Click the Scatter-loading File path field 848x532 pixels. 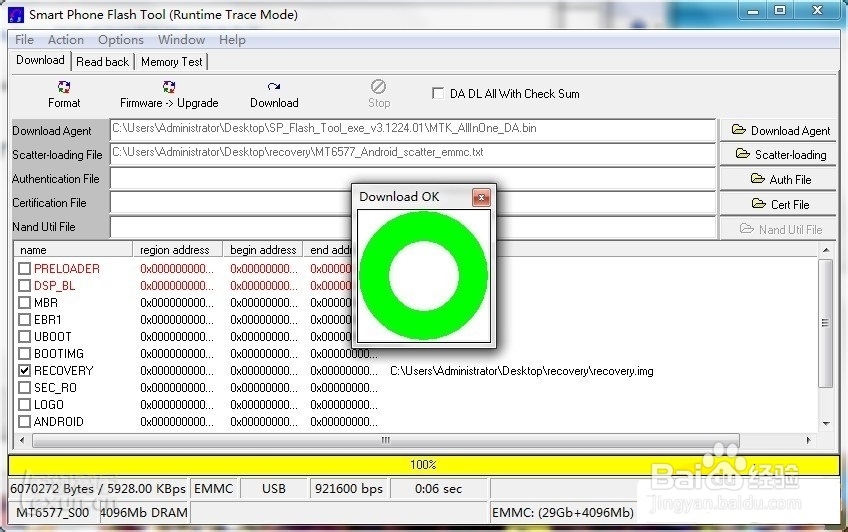(x=413, y=154)
